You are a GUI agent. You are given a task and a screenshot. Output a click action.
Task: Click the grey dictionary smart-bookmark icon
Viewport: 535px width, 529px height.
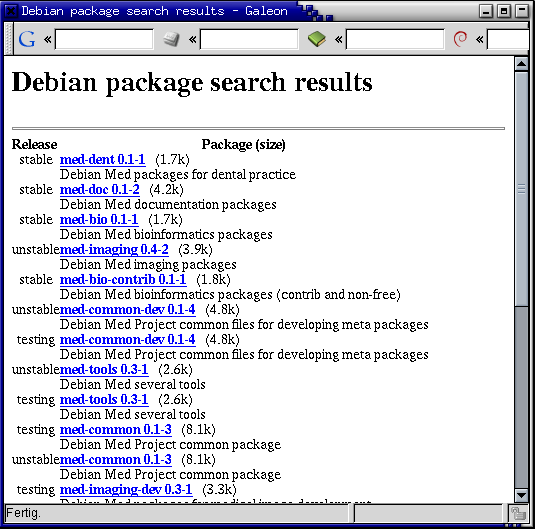coord(171,39)
